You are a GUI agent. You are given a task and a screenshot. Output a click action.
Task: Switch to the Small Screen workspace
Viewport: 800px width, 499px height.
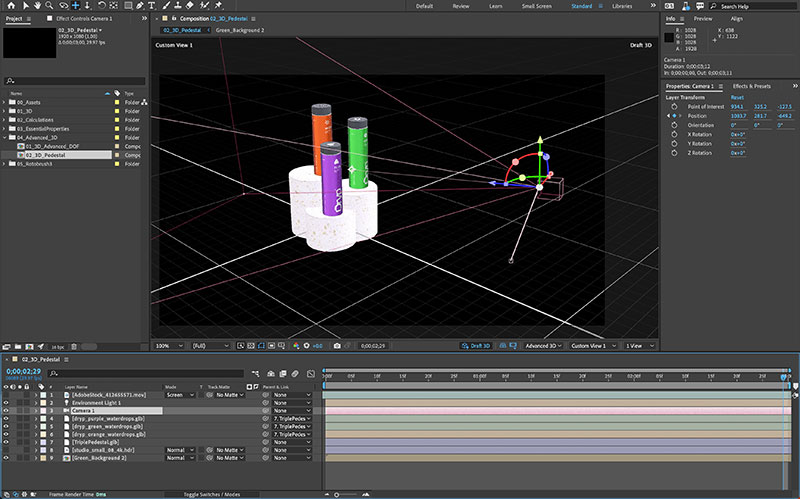pos(536,6)
